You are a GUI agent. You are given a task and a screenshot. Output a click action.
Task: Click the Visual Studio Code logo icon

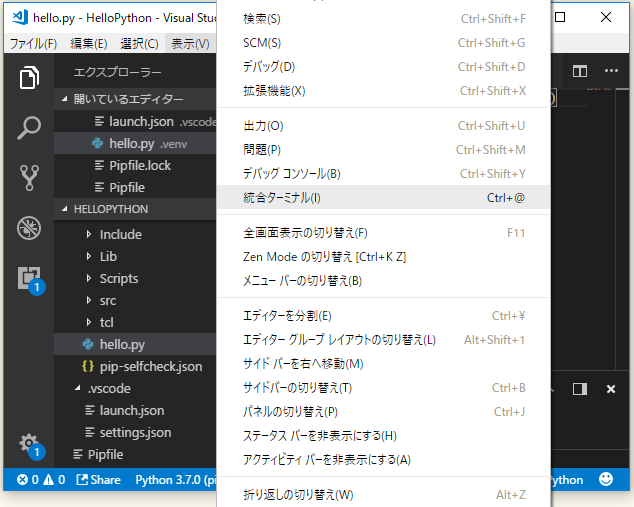pos(20,17)
